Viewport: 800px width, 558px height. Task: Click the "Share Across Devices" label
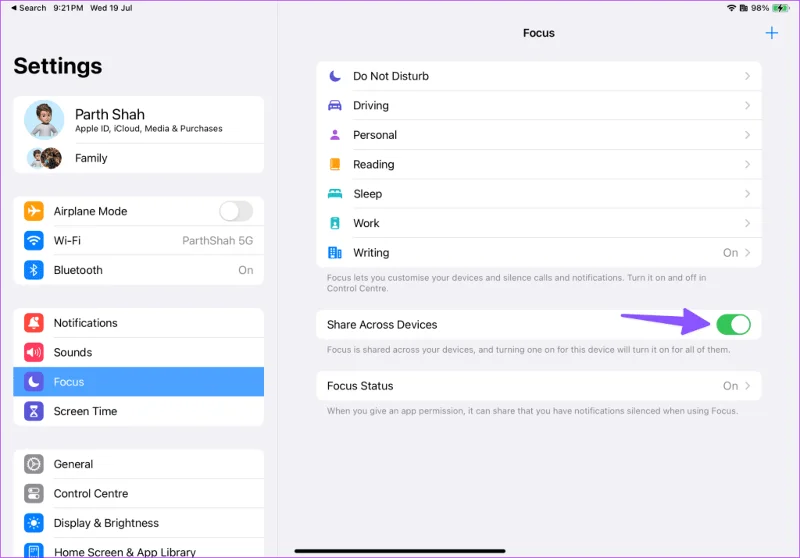tap(382, 324)
